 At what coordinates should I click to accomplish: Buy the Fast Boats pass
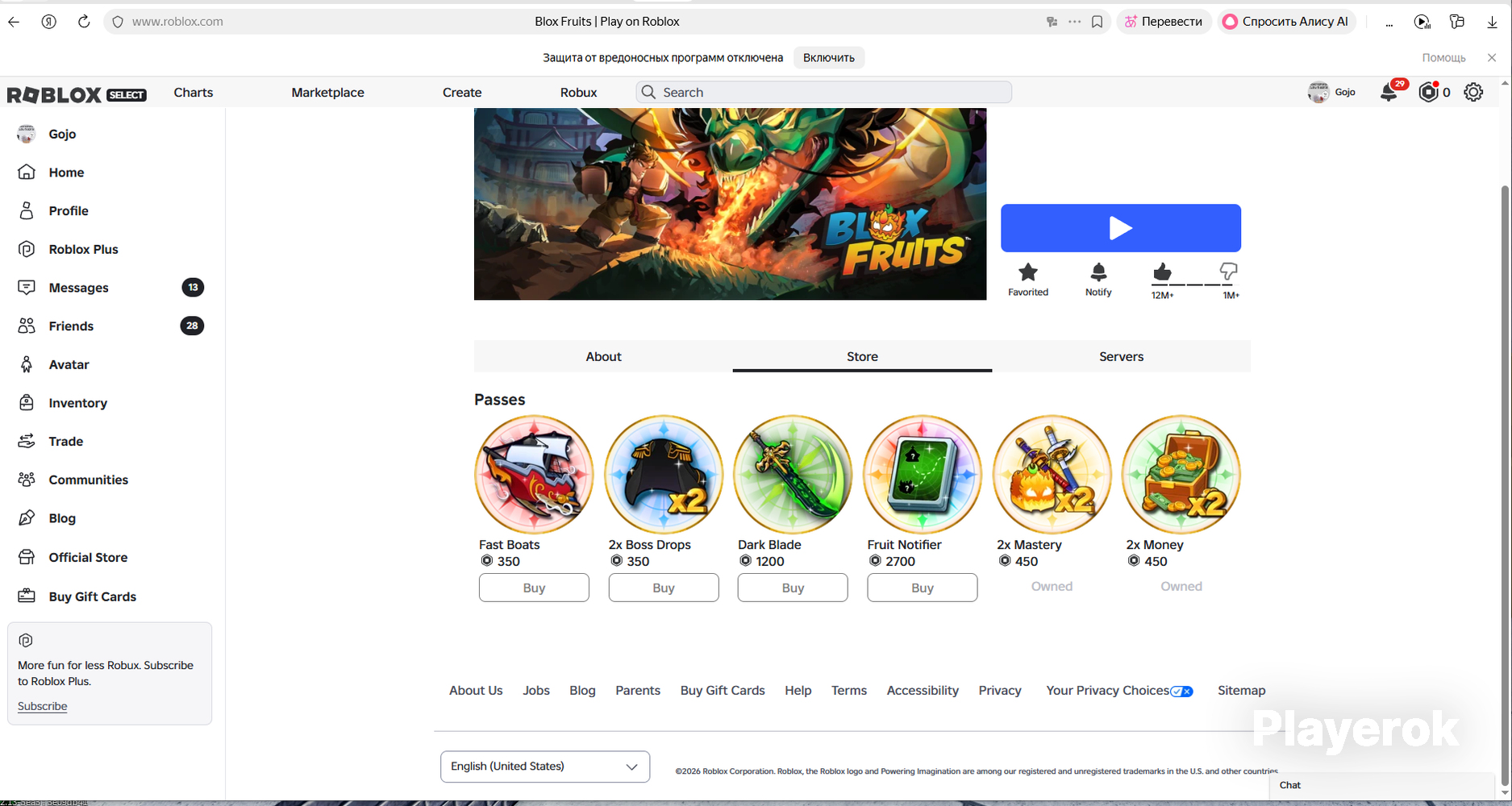pos(534,588)
